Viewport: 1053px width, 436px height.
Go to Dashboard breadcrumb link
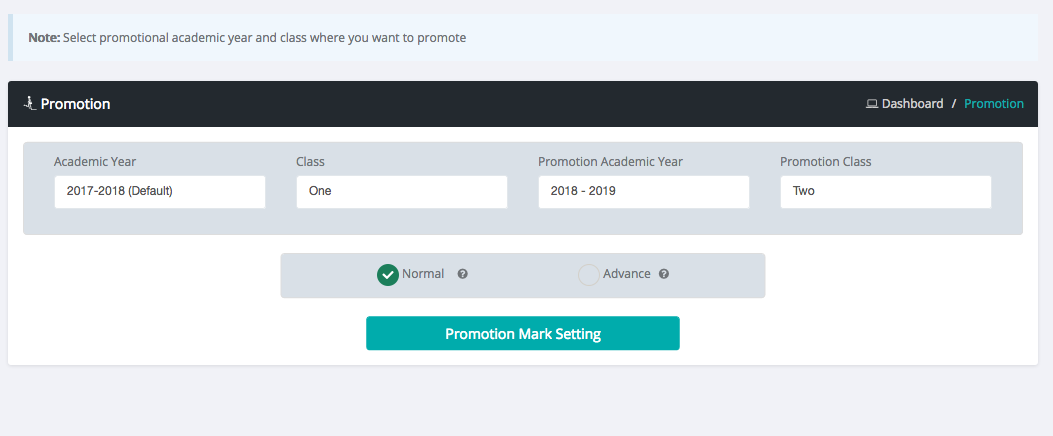pyautogui.click(x=912, y=104)
